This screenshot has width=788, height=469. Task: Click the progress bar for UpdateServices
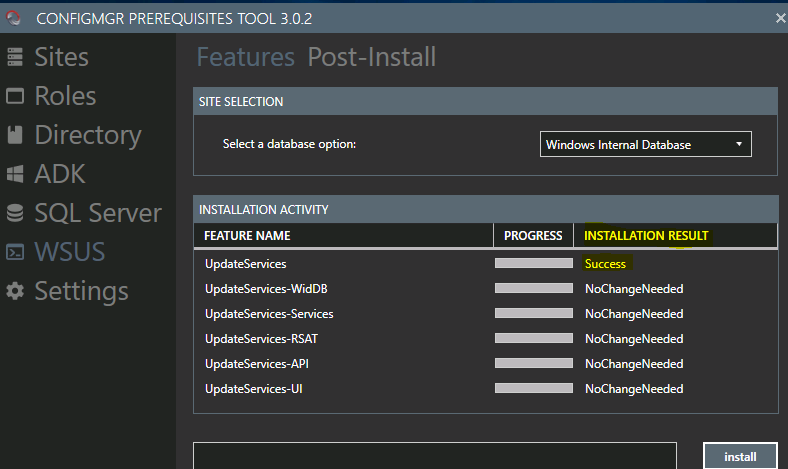(534, 263)
